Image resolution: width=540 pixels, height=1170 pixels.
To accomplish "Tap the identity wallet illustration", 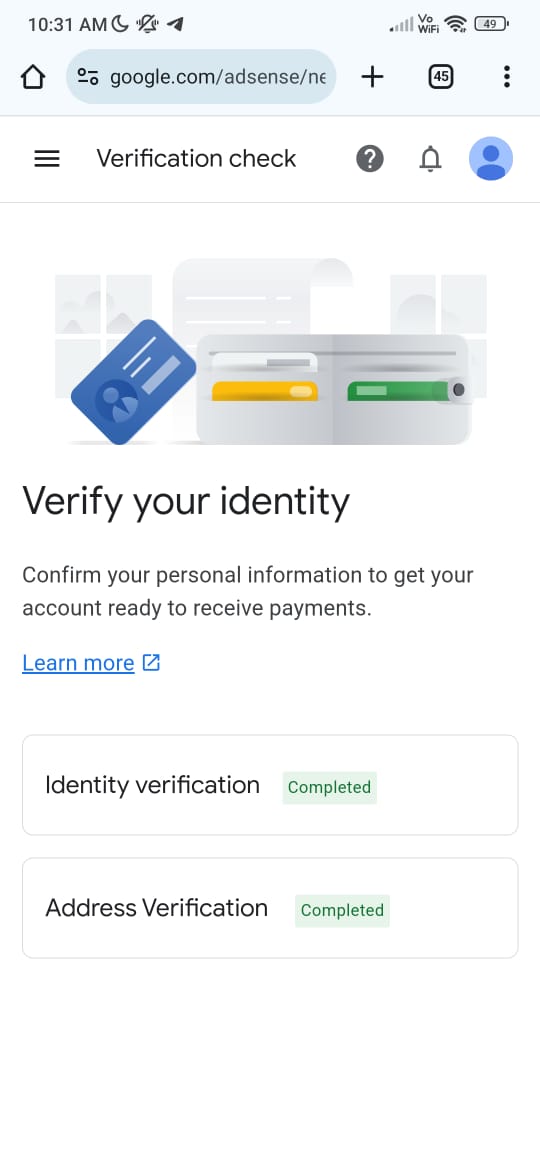I will click(271, 351).
